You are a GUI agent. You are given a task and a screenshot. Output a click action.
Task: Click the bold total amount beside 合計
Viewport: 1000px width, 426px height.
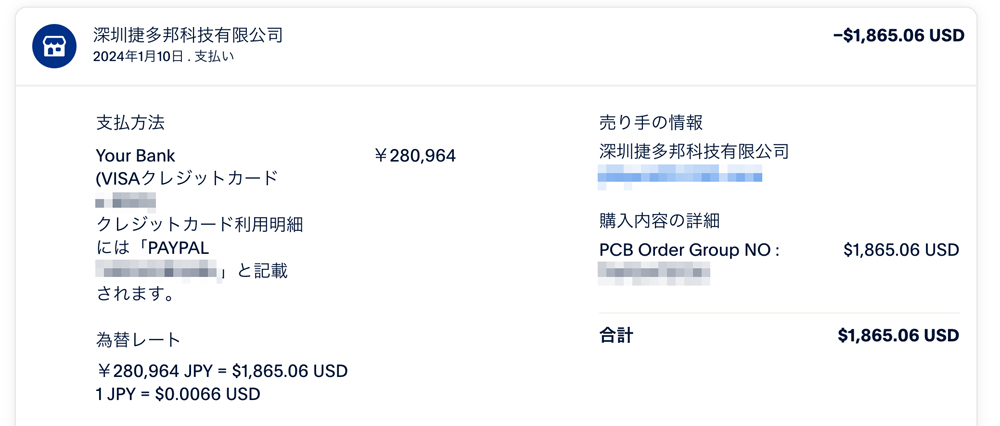(x=898, y=336)
